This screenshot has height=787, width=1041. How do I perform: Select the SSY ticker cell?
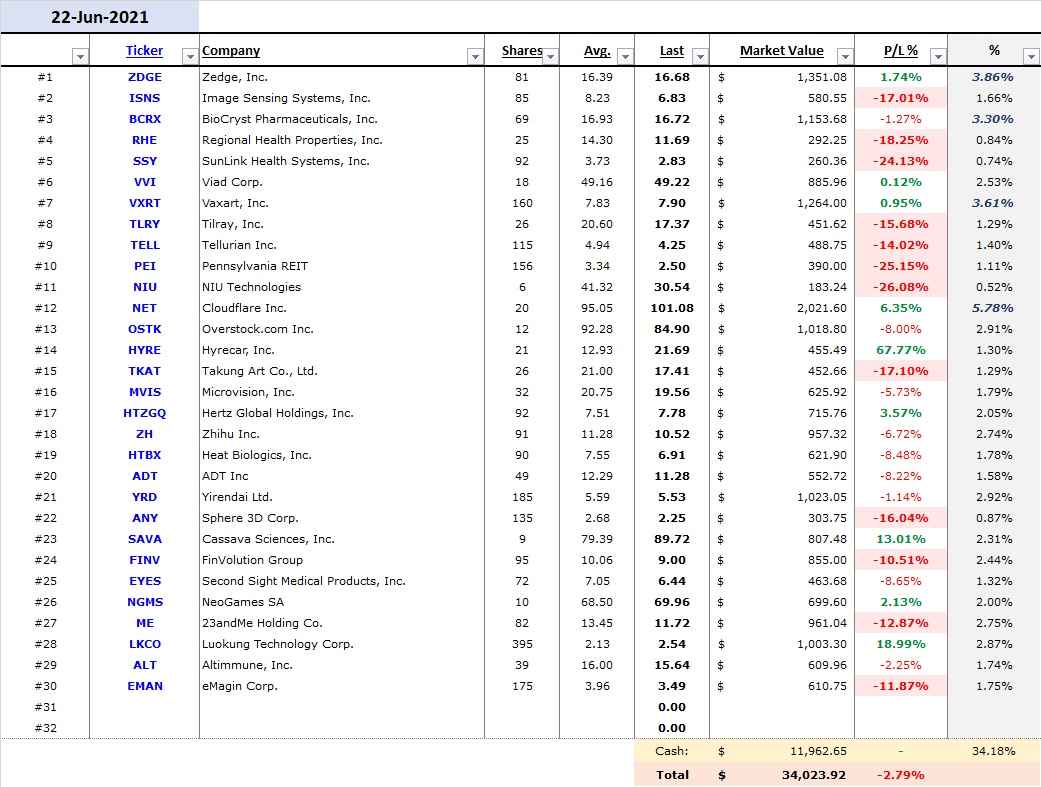point(145,161)
